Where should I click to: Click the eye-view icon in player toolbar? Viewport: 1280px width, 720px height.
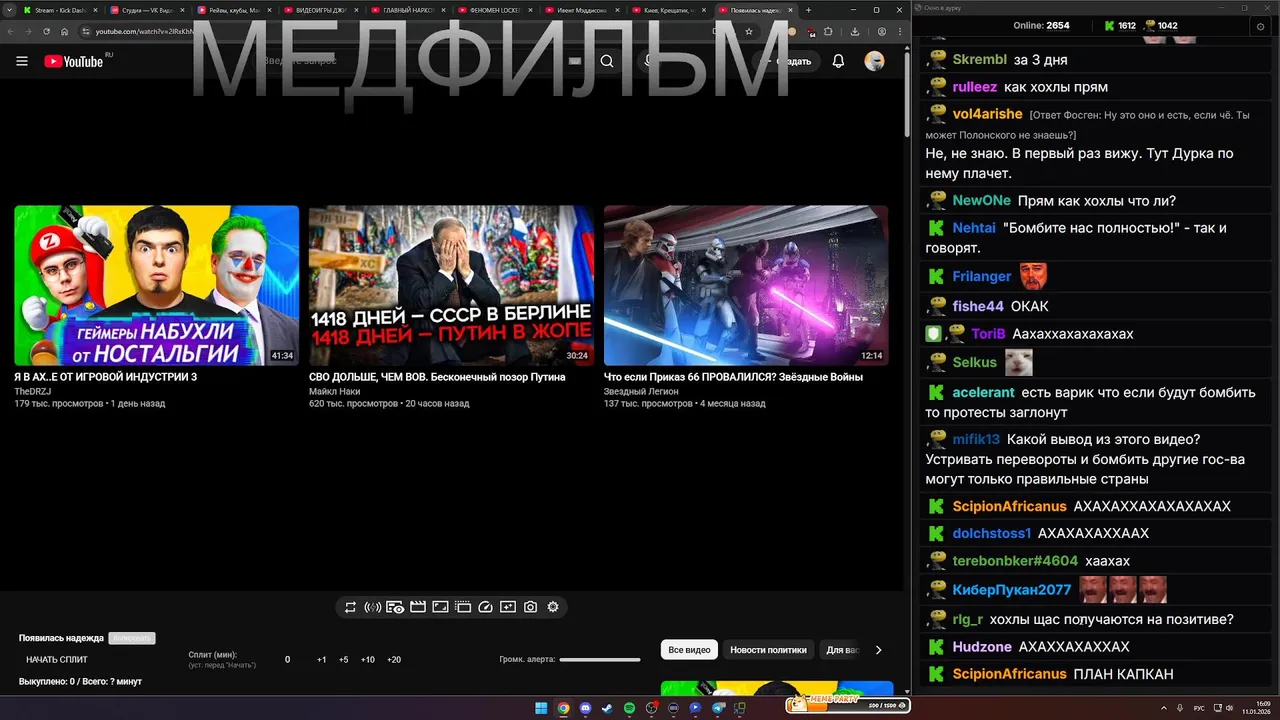395,607
